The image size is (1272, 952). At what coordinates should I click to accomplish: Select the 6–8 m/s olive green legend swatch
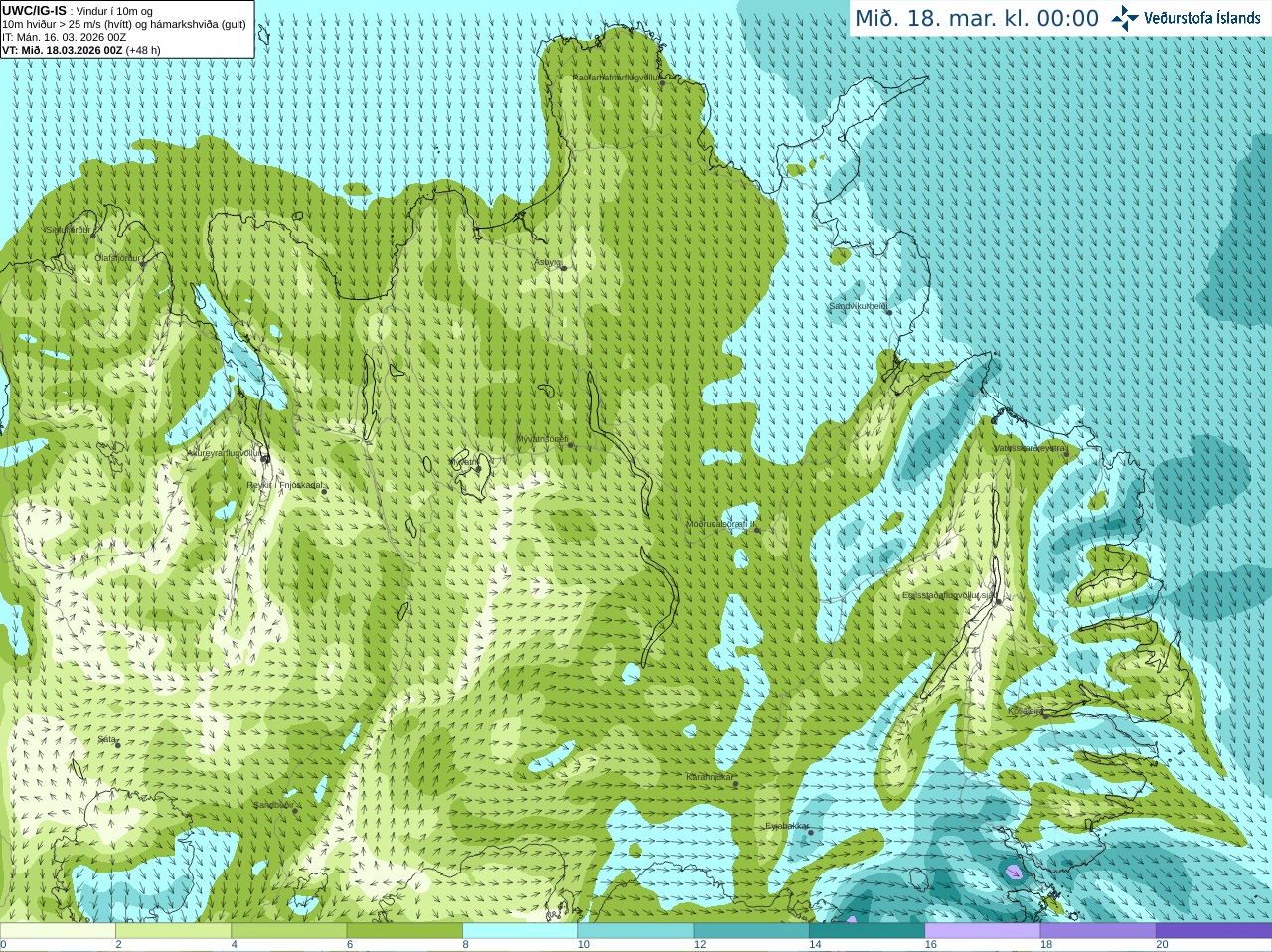click(404, 931)
